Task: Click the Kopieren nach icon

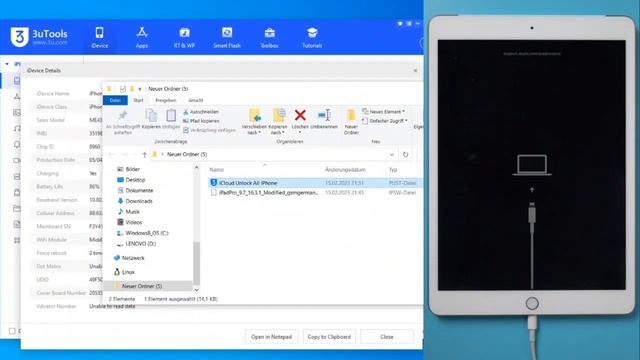Action: point(278,116)
